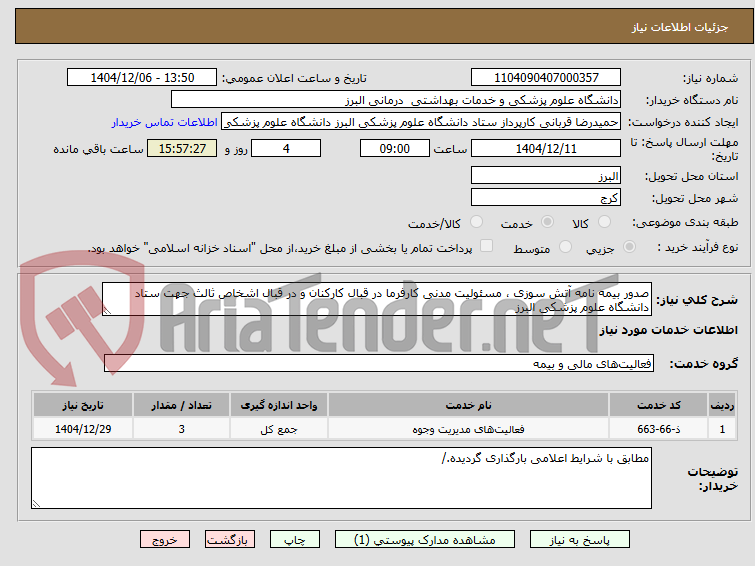Click the گروه خدمت field فعالیت‌های مالی و بیمه
This screenshot has height=566, width=755.
click(378, 363)
